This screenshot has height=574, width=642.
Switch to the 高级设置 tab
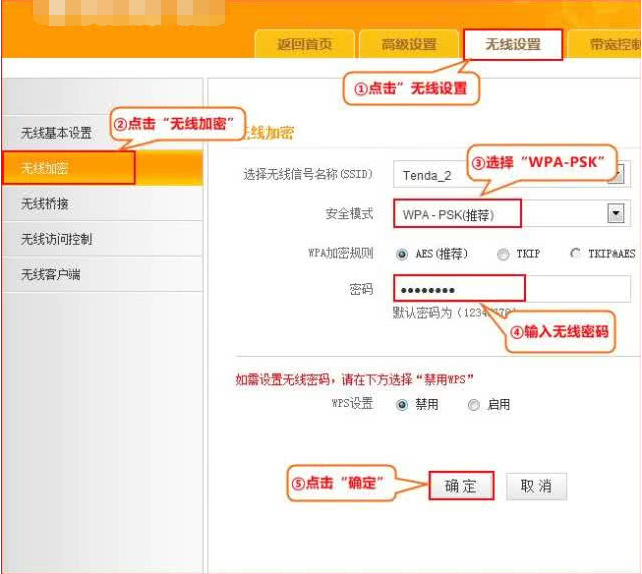click(408, 45)
